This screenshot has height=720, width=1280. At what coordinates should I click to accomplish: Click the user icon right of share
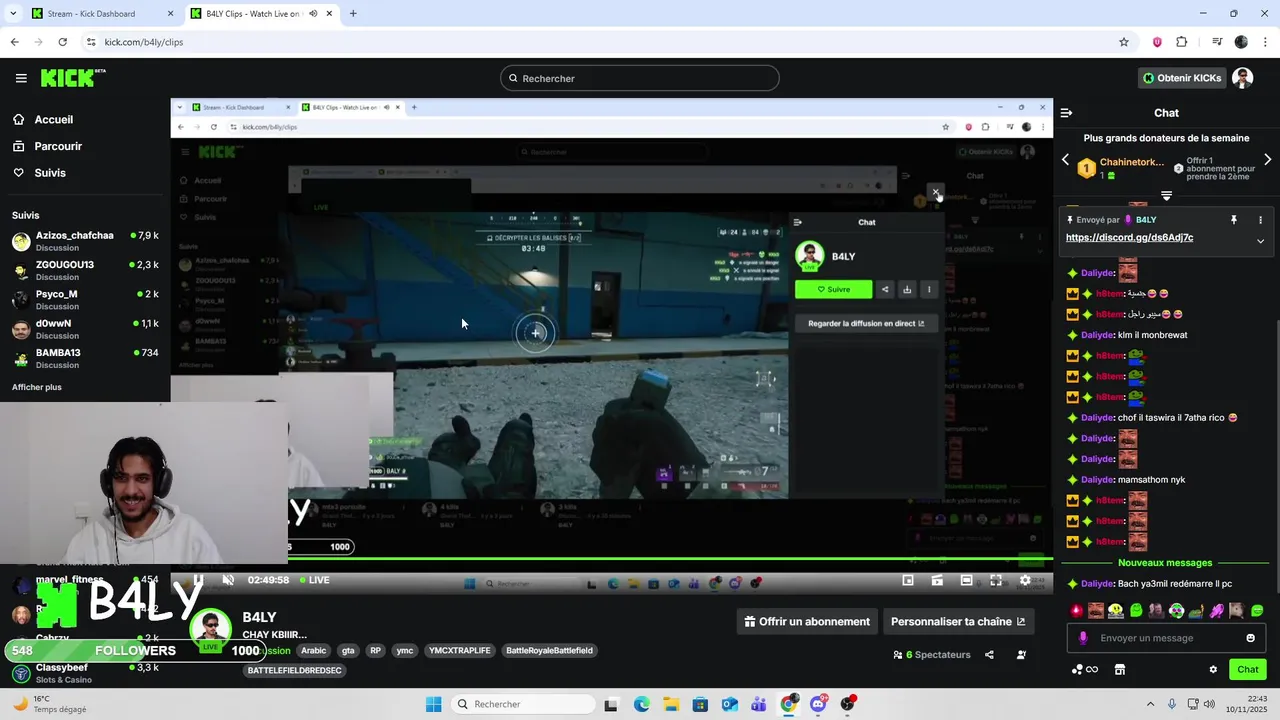pyautogui.click(x=1021, y=655)
